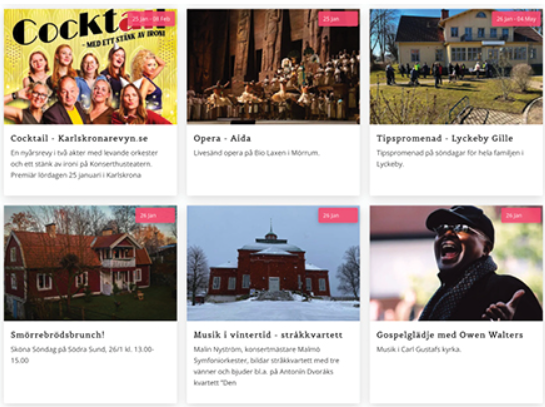The image size is (545, 407).
Task: Open the Smörrebrödsbrunch! event title
Action: coord(58,335)
